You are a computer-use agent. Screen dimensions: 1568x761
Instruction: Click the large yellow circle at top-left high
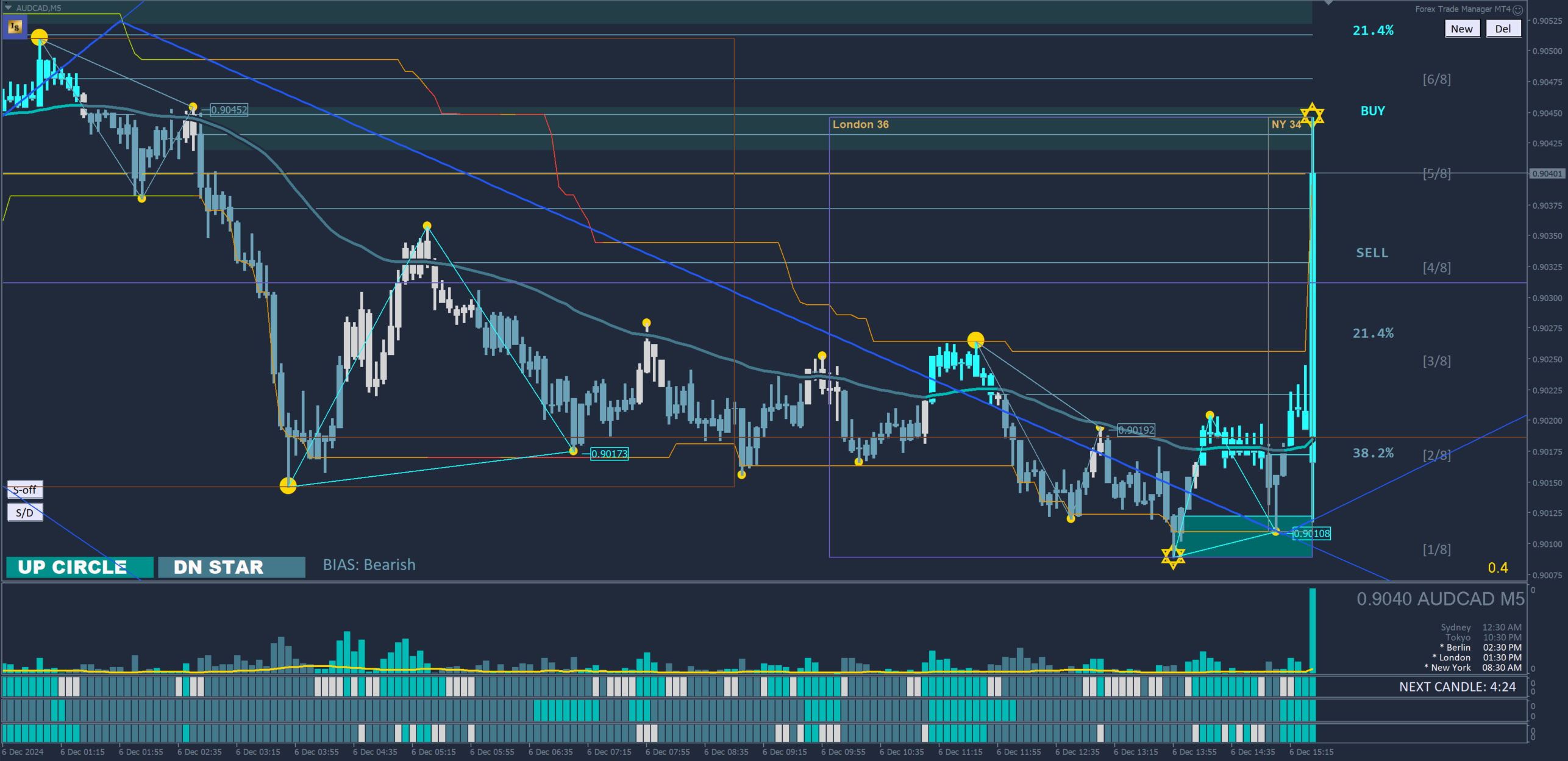(40, 38)
